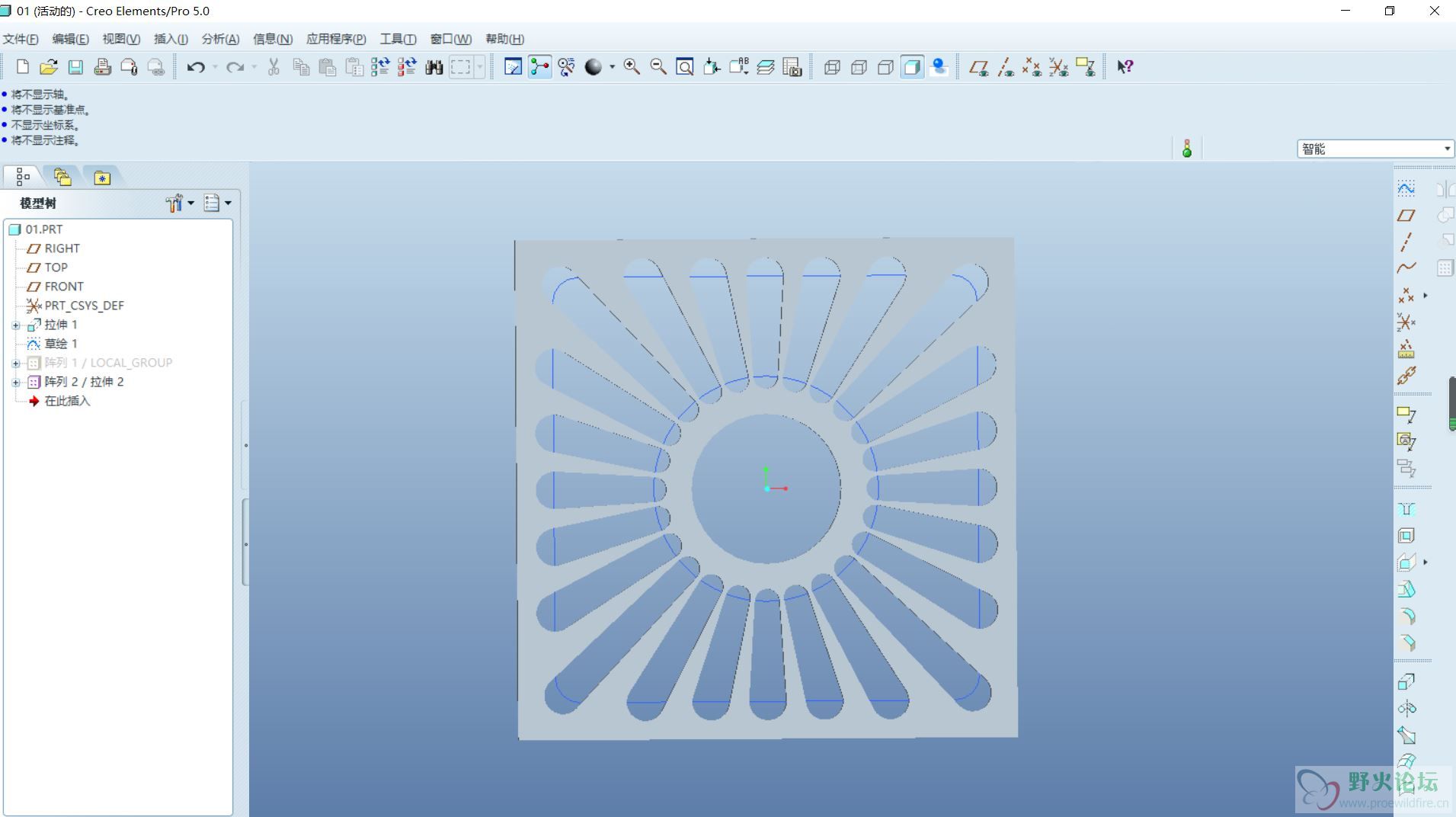Click the Copy icon in the toolbar

(301, 67)
